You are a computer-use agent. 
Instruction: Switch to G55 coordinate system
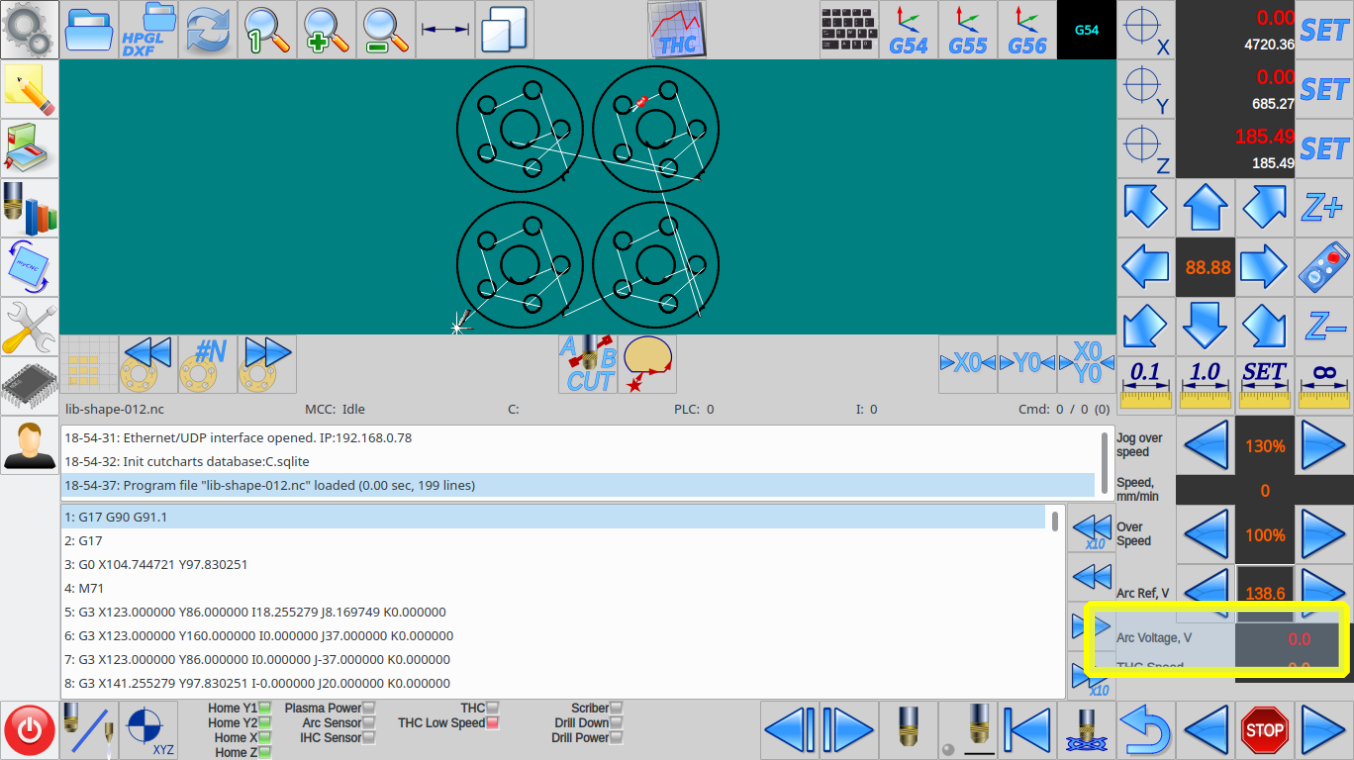pos(968,30)
